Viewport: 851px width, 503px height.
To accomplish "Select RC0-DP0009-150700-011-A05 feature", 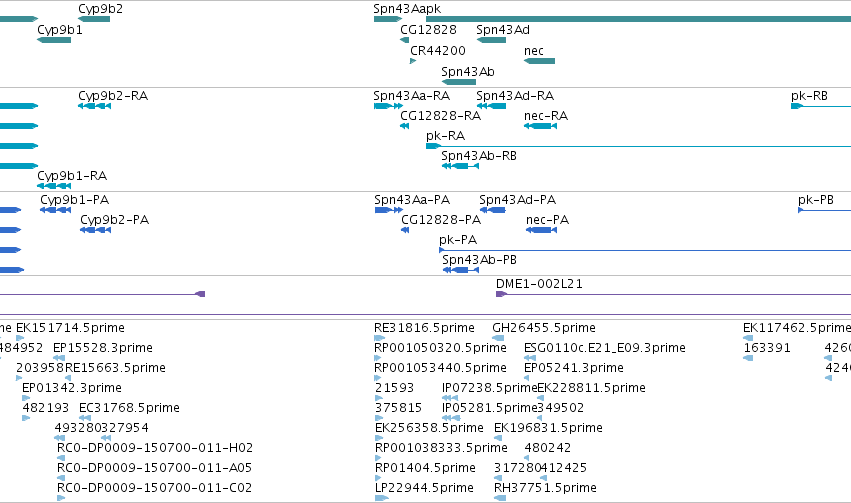I will [61, 478].
